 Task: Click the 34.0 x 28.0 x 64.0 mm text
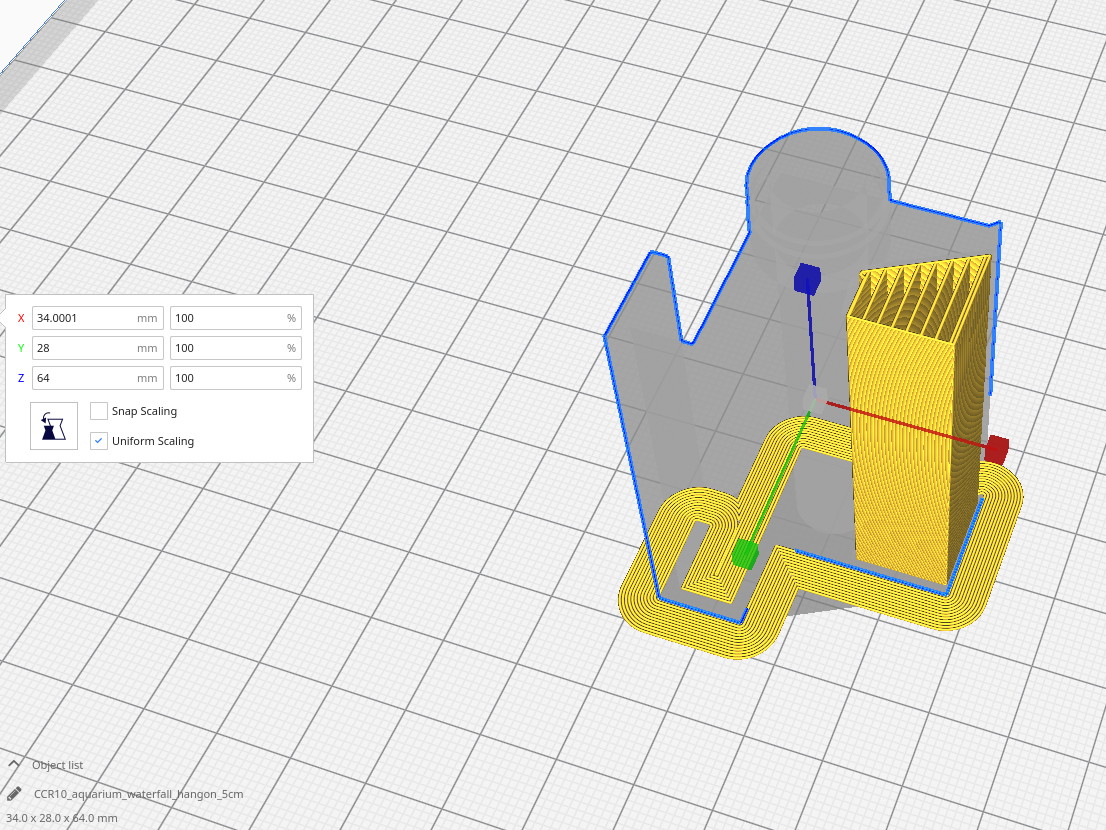[62, 818]
